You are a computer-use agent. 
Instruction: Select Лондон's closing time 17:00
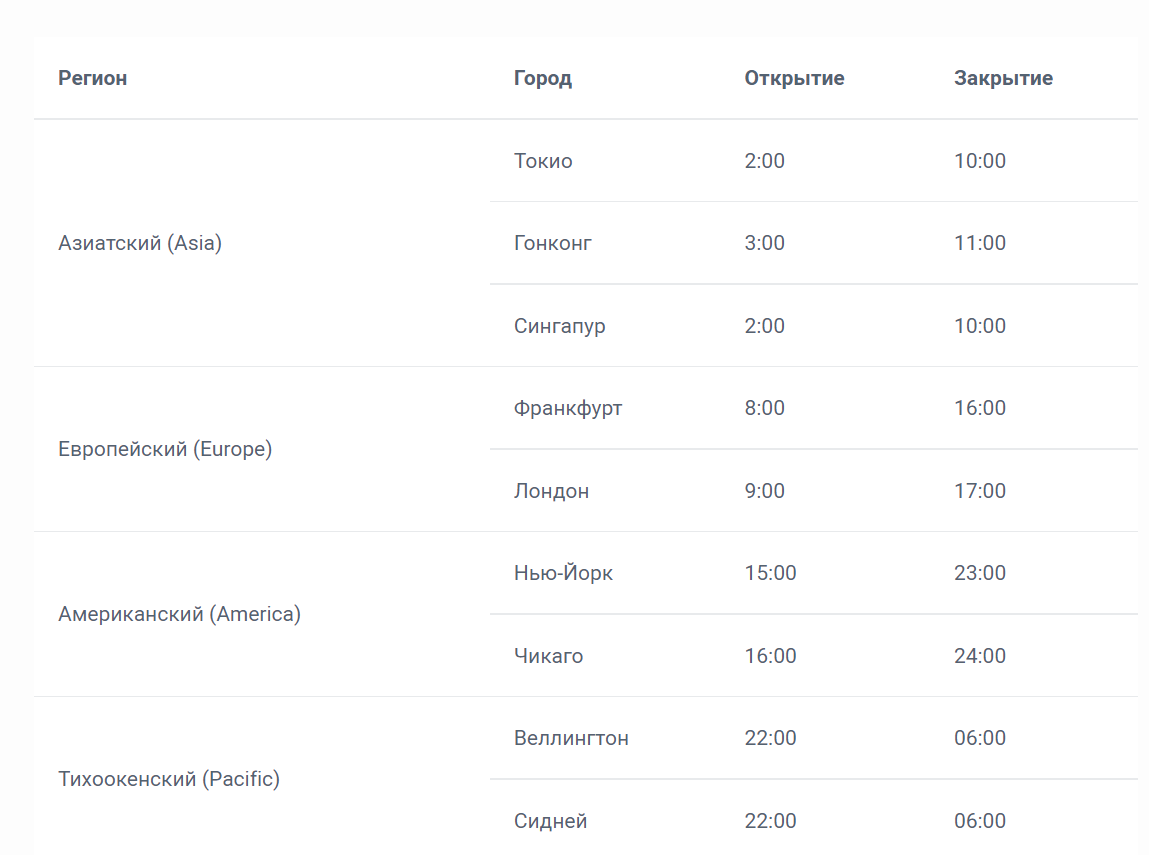980,491
